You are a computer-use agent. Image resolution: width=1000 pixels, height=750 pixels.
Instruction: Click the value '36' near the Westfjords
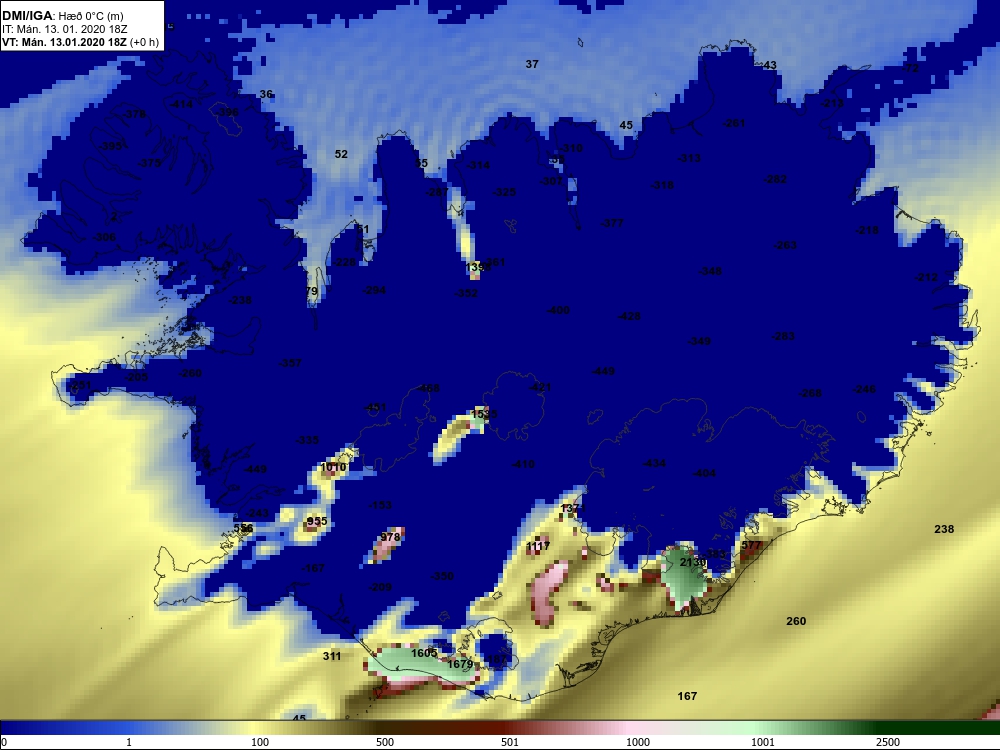pos(266,94)
